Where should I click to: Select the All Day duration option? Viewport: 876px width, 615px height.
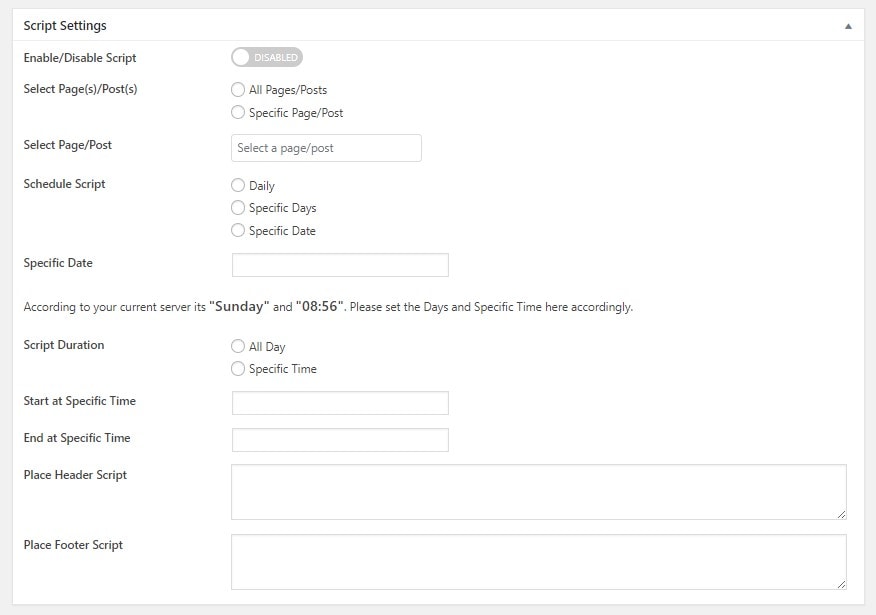(x=238, y=346)
